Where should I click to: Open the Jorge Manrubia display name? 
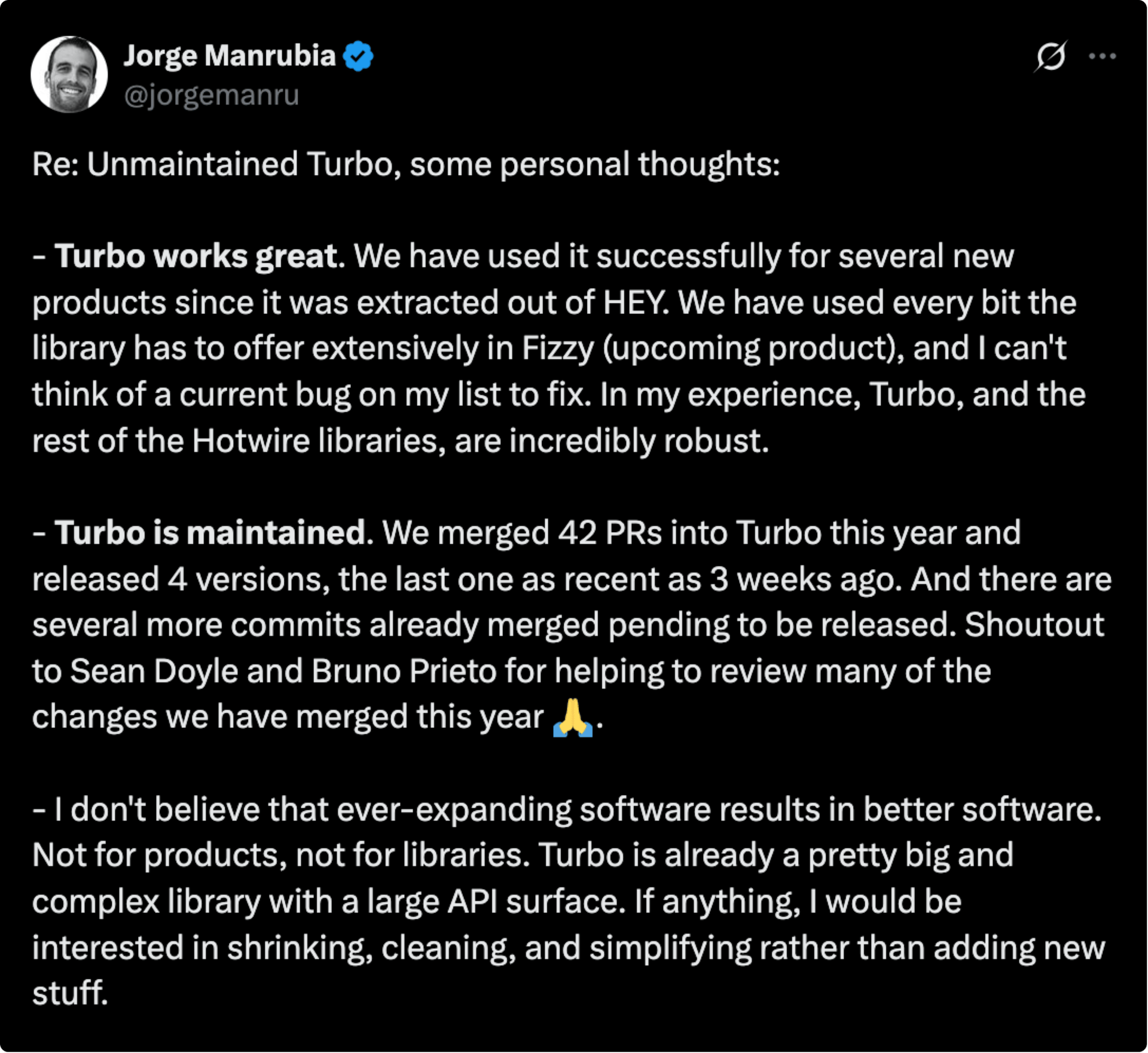230,56
